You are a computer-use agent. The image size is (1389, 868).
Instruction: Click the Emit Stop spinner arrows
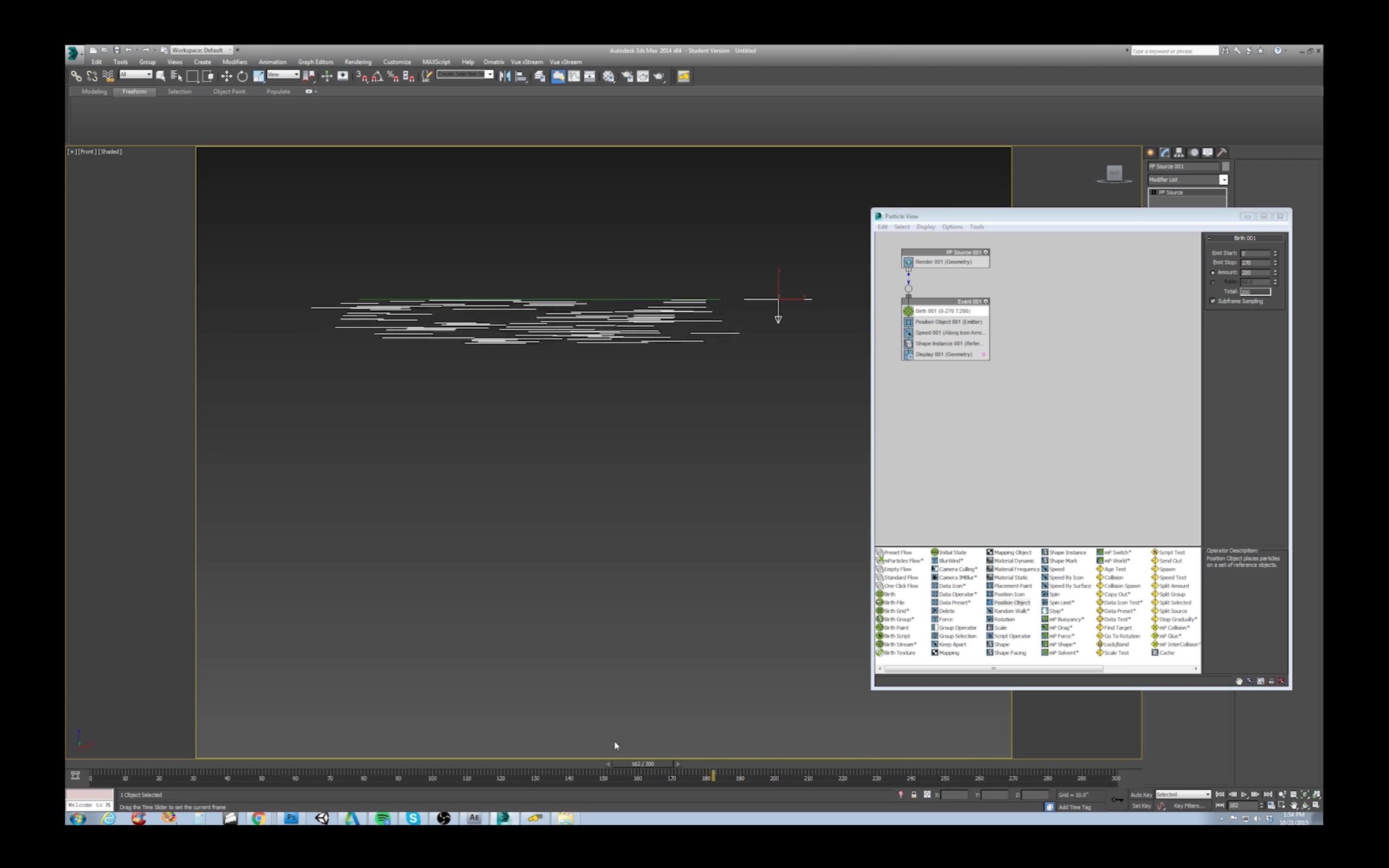click(1275, 262)
